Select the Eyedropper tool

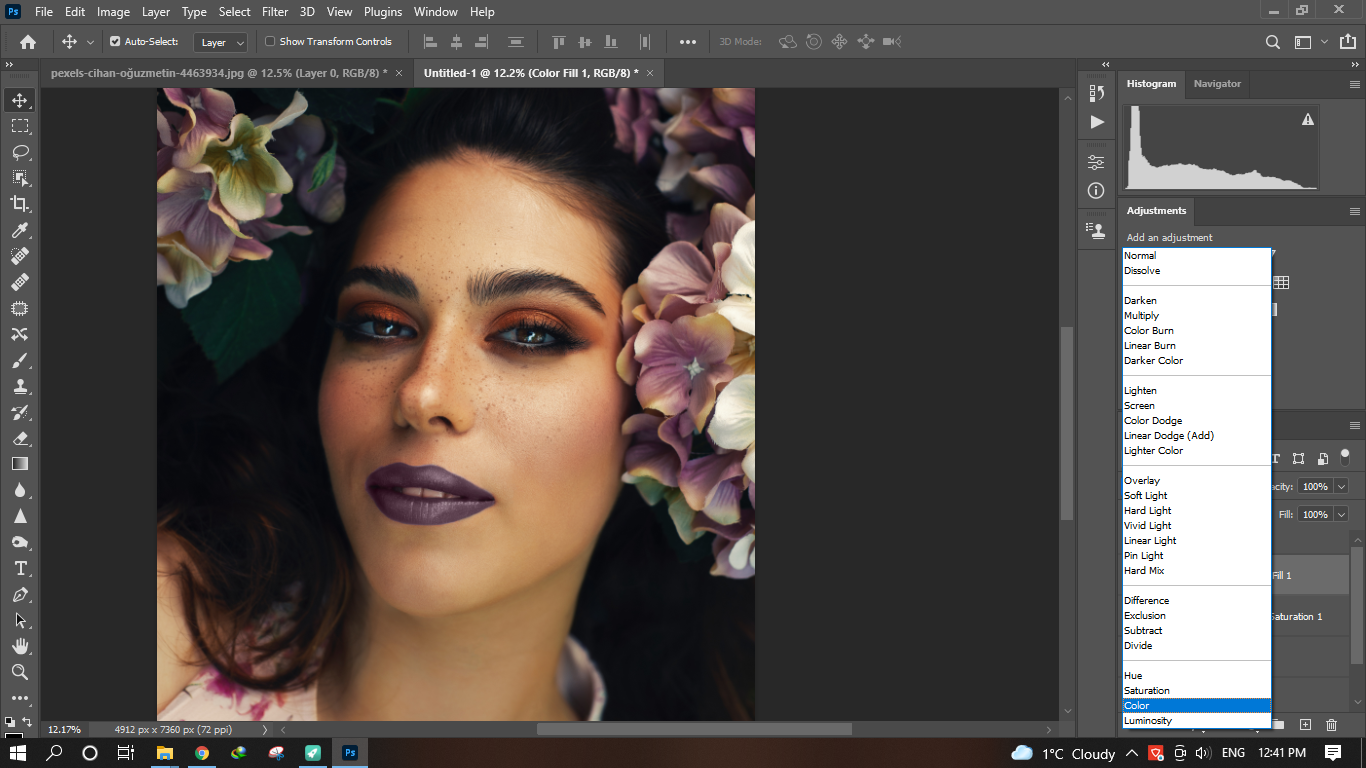click(20, 230)
